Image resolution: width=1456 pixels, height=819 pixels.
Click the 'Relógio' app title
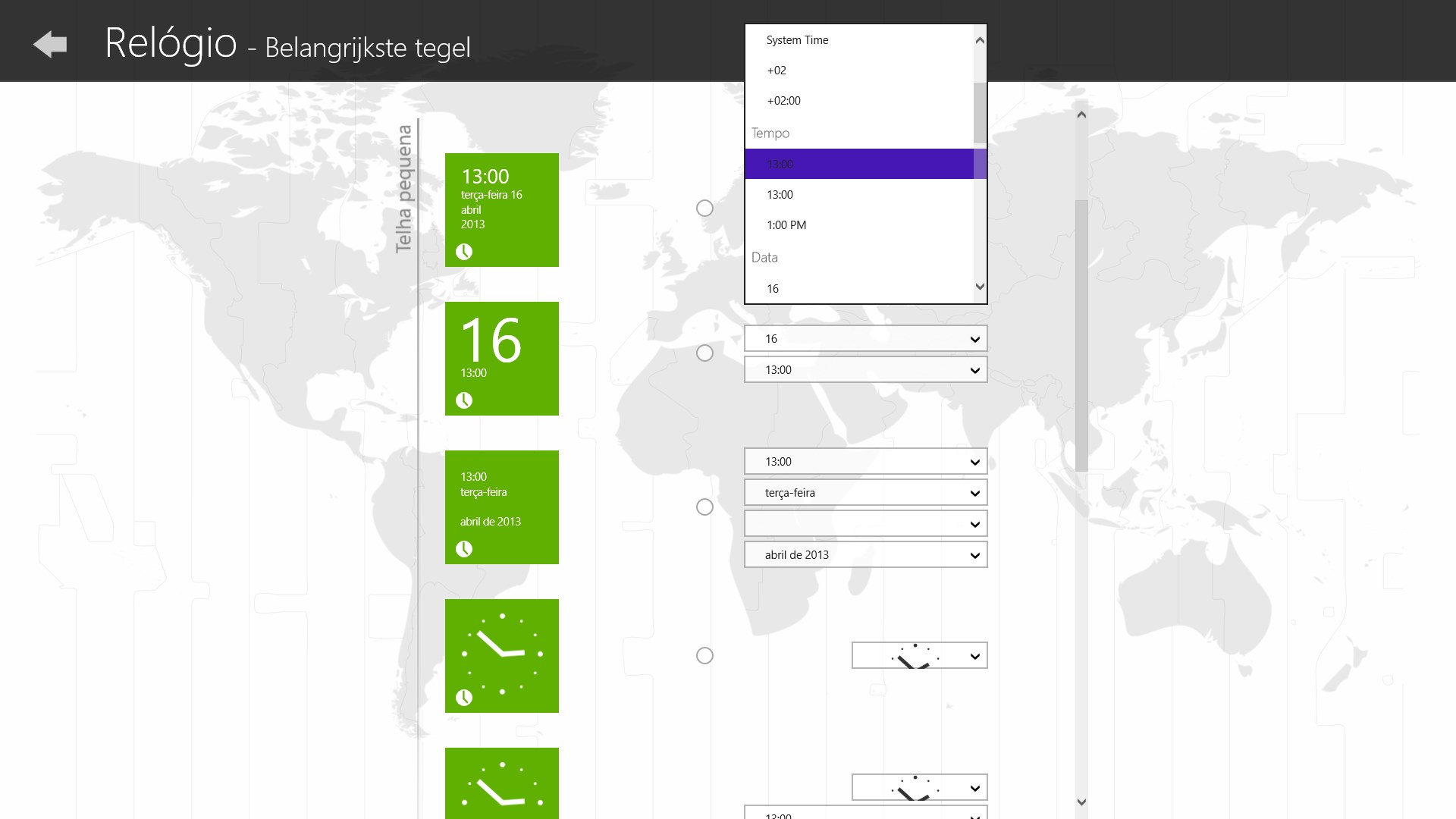[x=171, y=43]
